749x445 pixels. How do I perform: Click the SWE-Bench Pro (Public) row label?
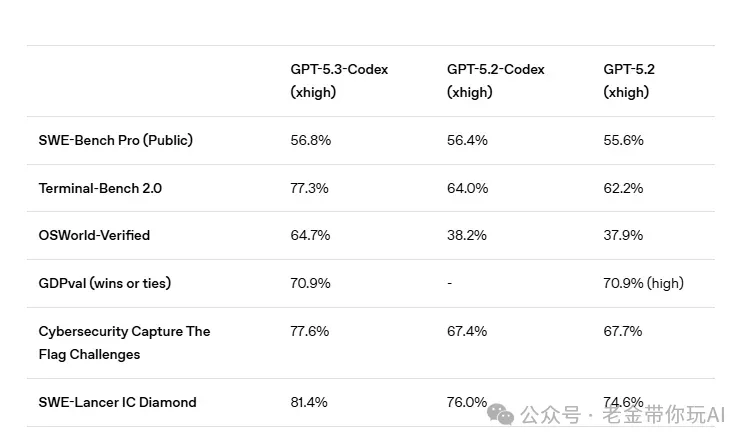[x=116, y=140]
